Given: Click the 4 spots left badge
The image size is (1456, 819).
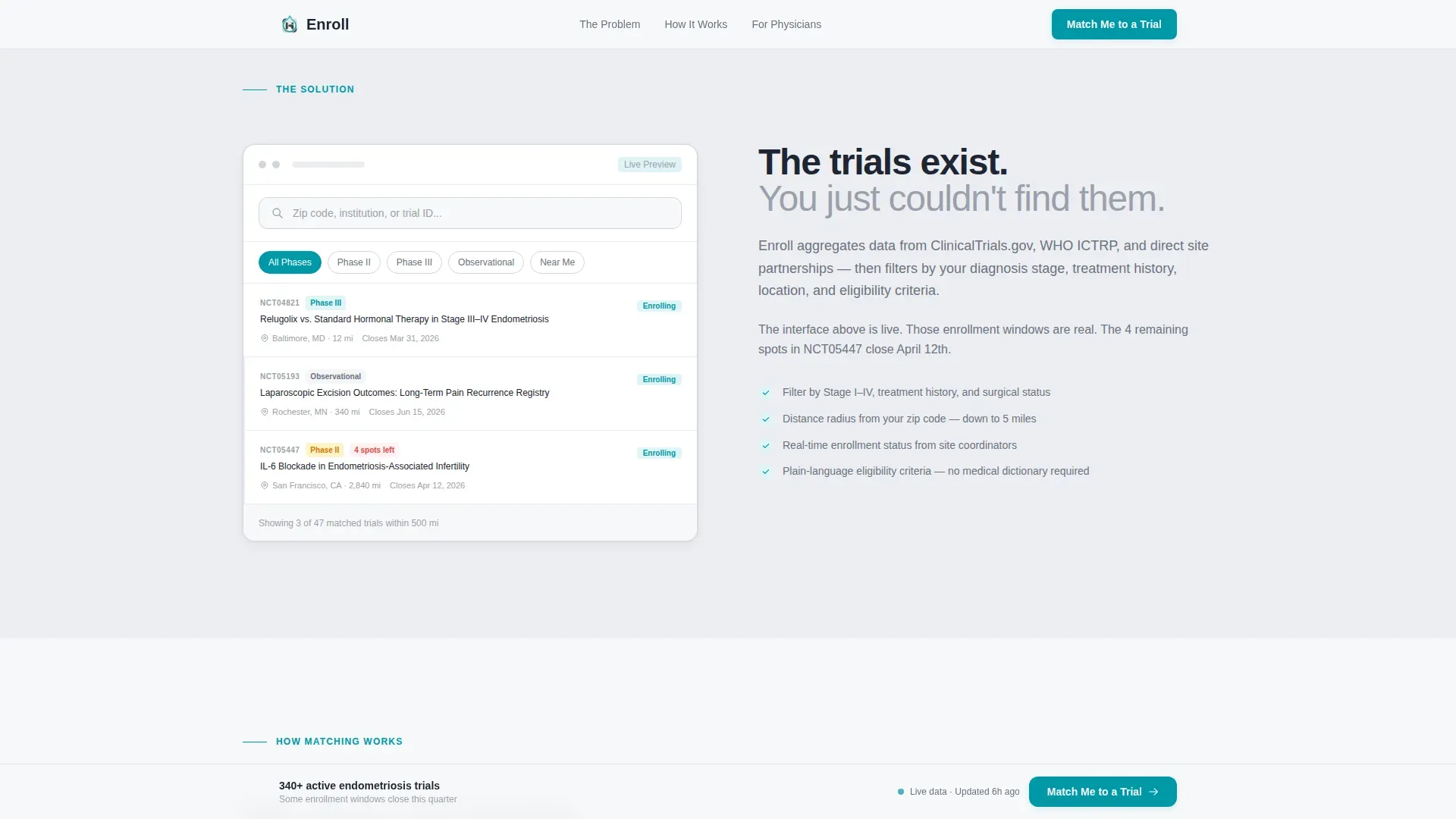Looking at the screenshot, I should (374, 450).
